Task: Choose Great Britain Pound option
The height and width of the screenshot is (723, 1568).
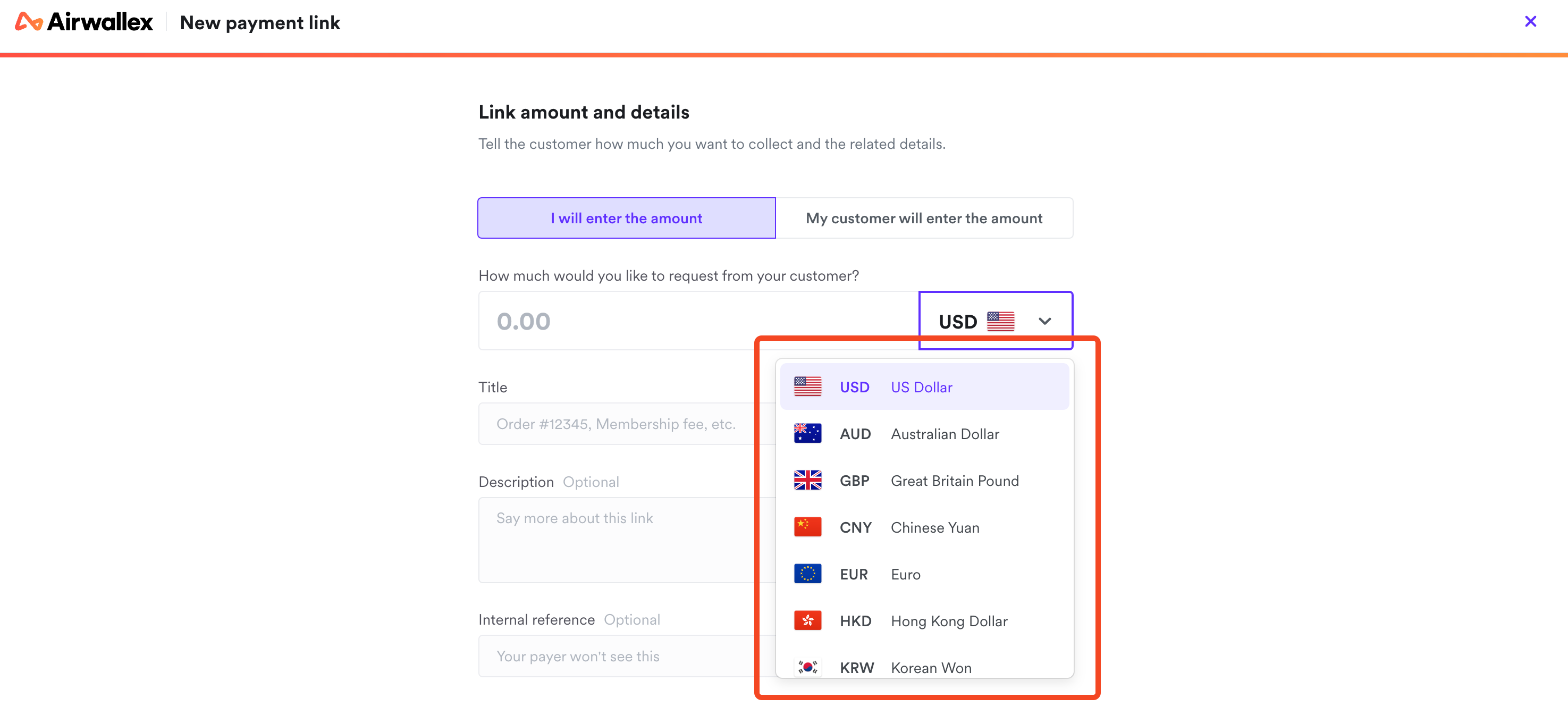Action: [924, 480]
